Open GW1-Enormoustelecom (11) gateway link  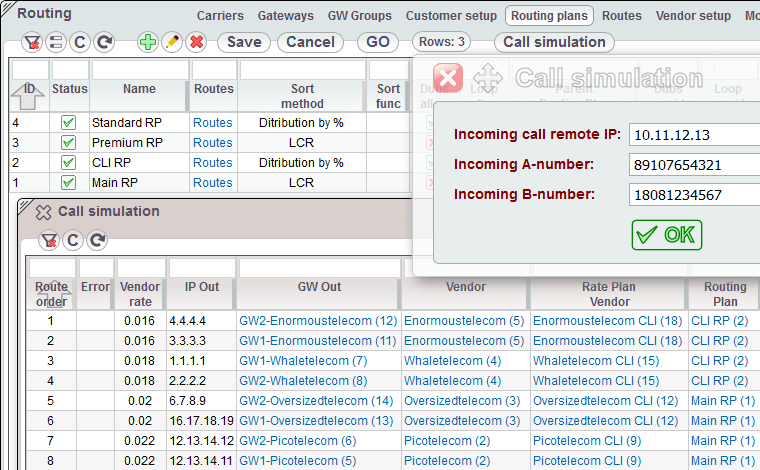(318, 341)
